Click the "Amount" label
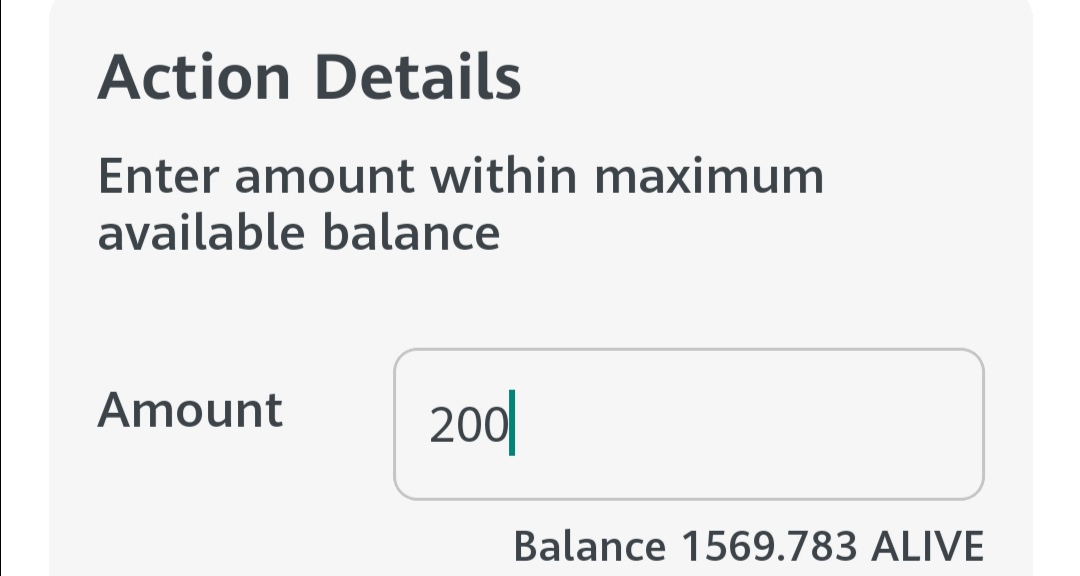The width and height of the screenshot is (1080, 576). [x=190, y=410]
